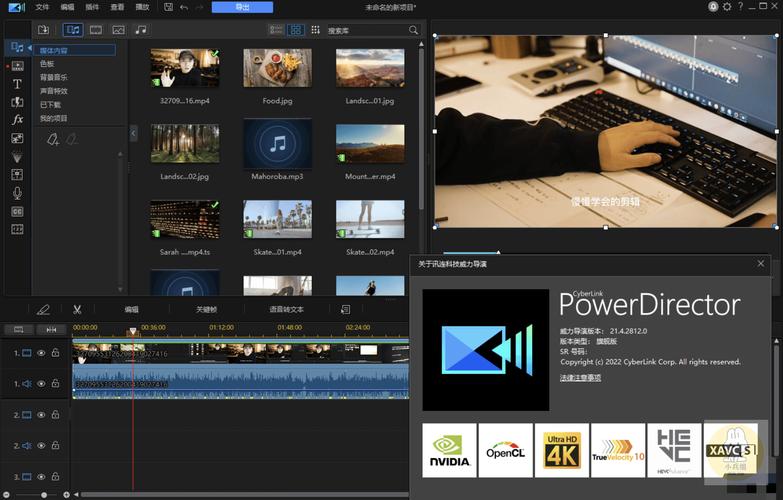Click the save project floppy icon
The height and width of the screenshot is (500, 783).
[169, 7]
